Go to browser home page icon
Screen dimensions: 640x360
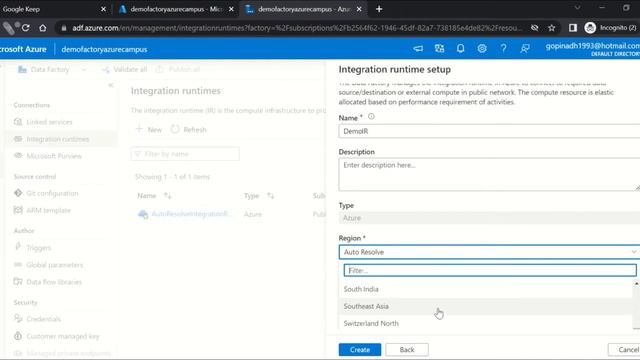coord(42,28)
